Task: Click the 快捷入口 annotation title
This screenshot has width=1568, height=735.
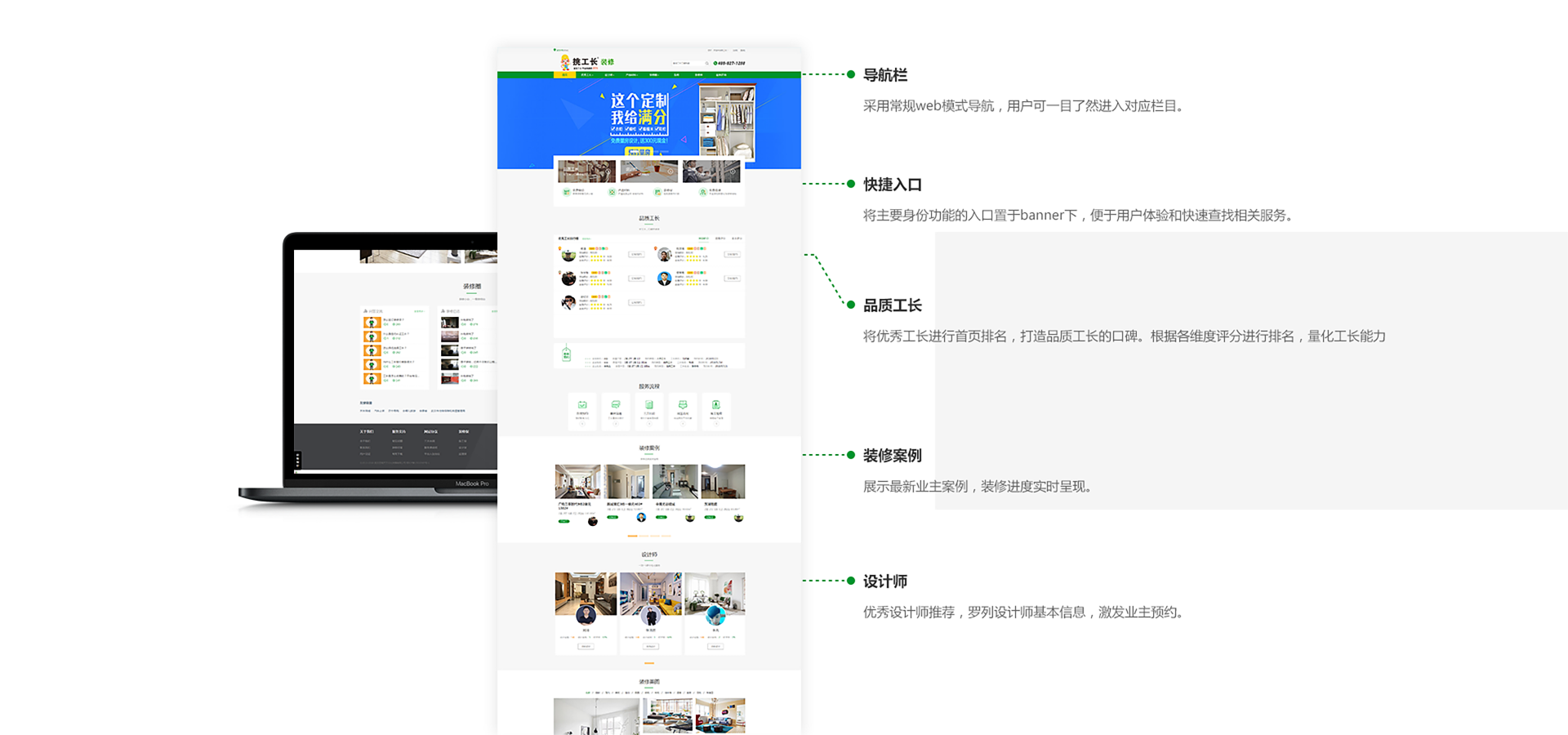Action: click(893, 185)
